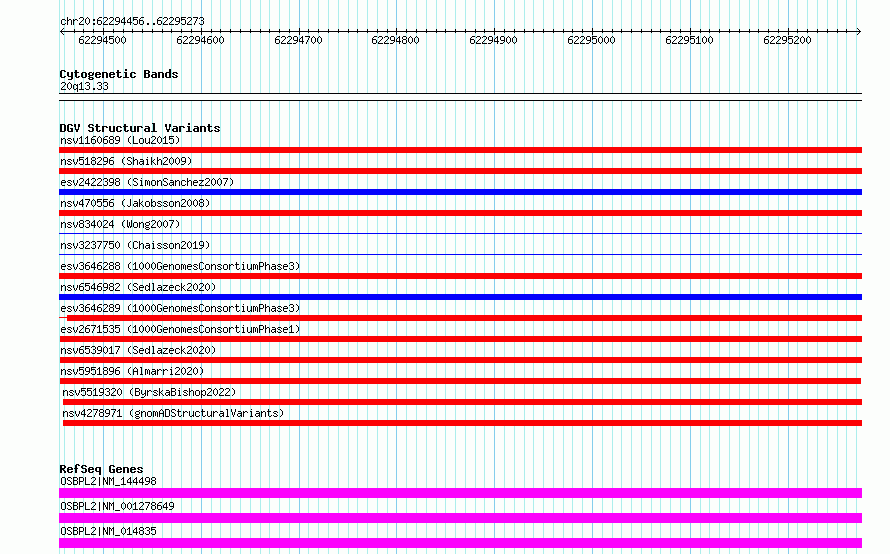Click ruler position 62295000
Image resolution: width=890 pixels, height=554 pixels.
click(591, 40)
